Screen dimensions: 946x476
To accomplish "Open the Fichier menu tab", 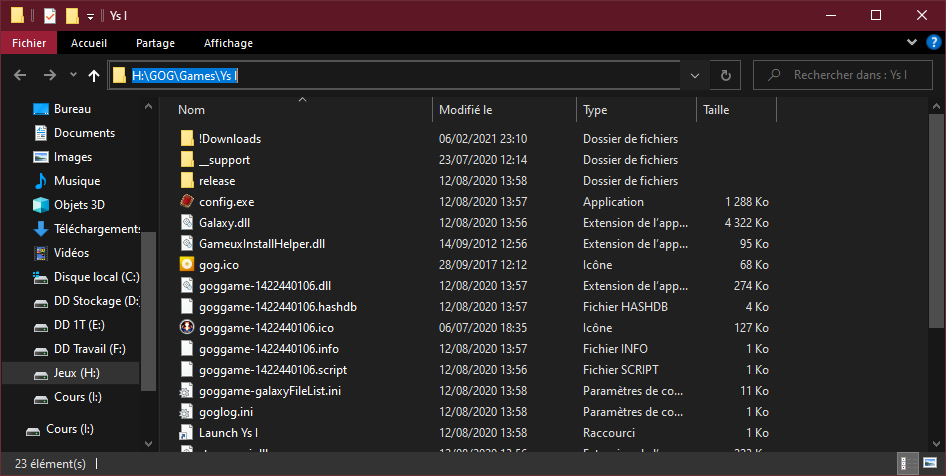I will pyautogui.click(x=29, y=43).
